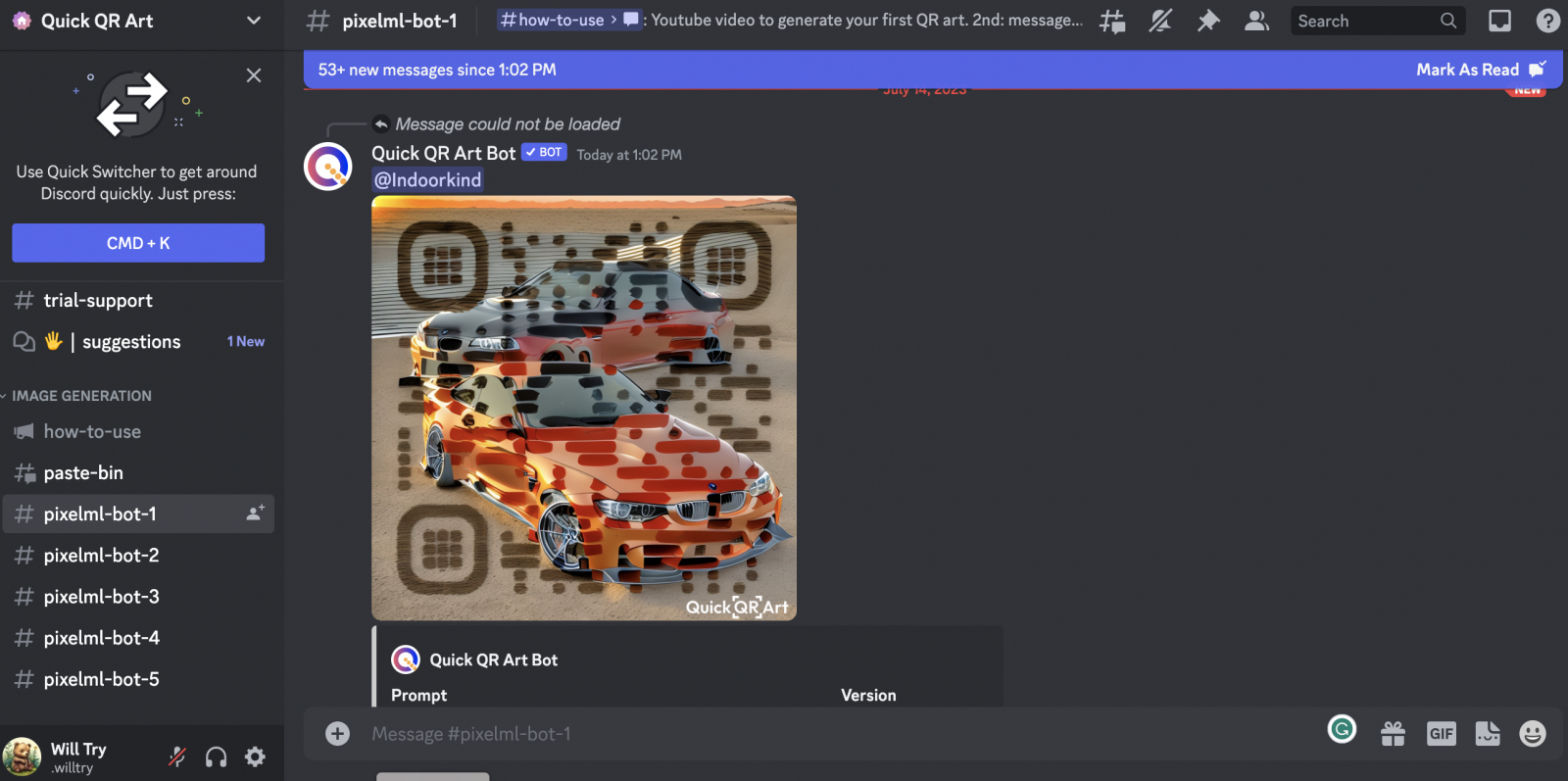Click the CMD + K button
The width and height of the screenshot is (1568, 781).
point(138,243)
